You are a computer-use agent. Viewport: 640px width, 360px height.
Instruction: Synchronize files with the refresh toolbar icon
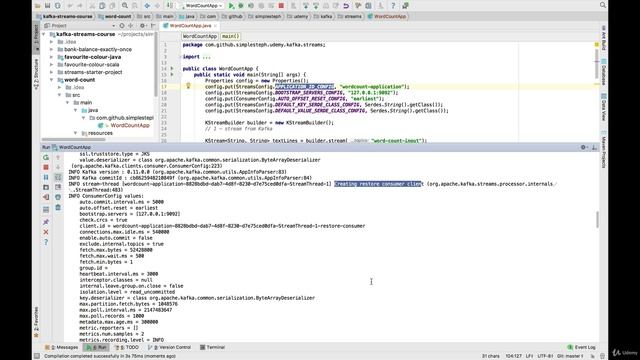point(58,6)
